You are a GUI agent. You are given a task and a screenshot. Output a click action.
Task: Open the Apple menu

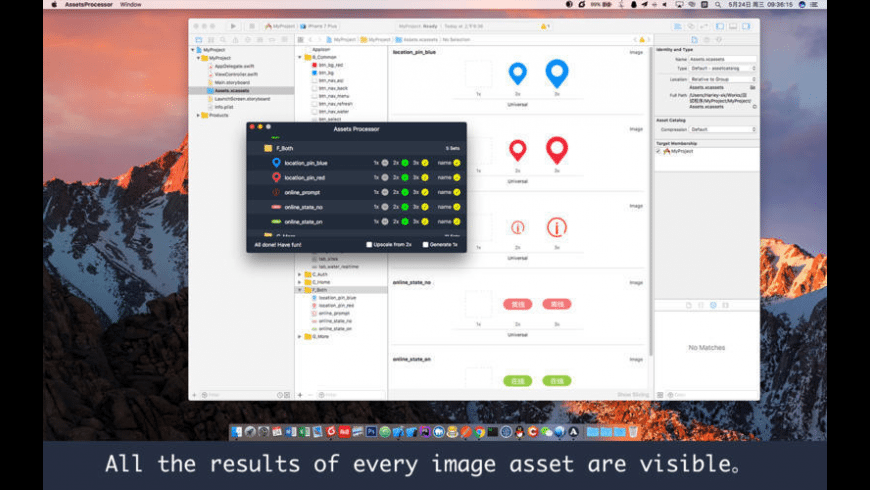click(54, 4)
